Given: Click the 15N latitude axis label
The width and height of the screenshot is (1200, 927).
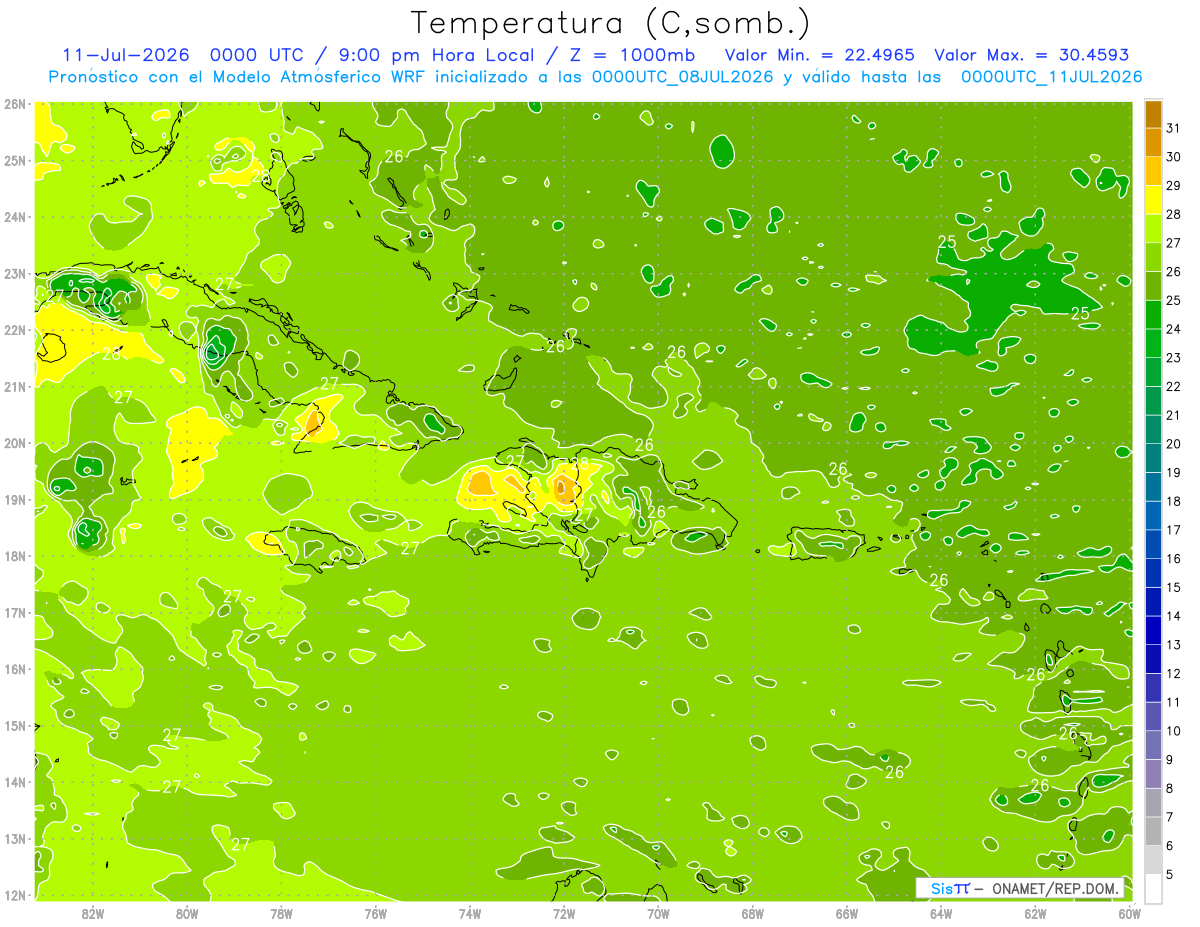Looking at the screenshot, I should [15, 726].
